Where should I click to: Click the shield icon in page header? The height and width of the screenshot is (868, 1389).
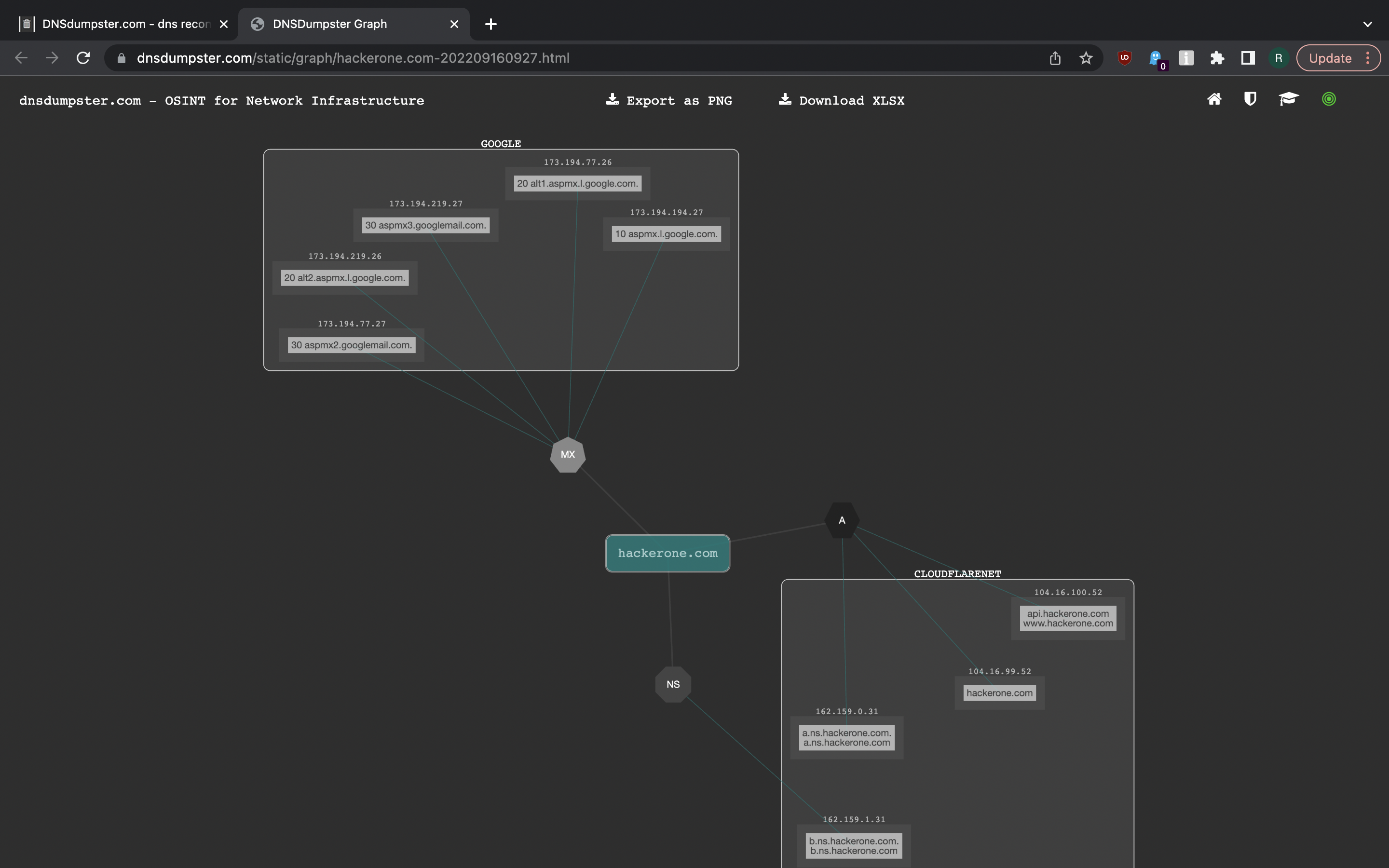(1250, 99)
